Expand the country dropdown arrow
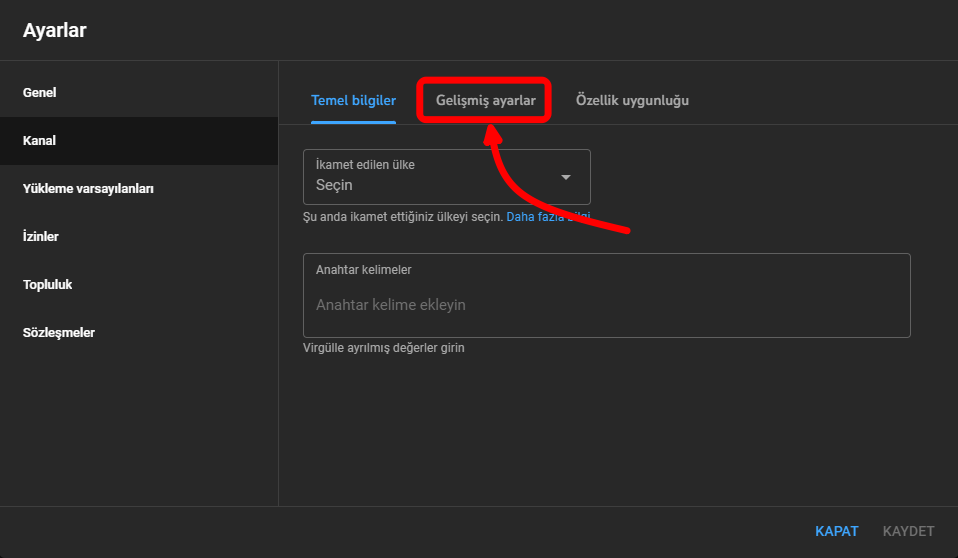This screenshot has height=558, width=958. coord(566,177)
